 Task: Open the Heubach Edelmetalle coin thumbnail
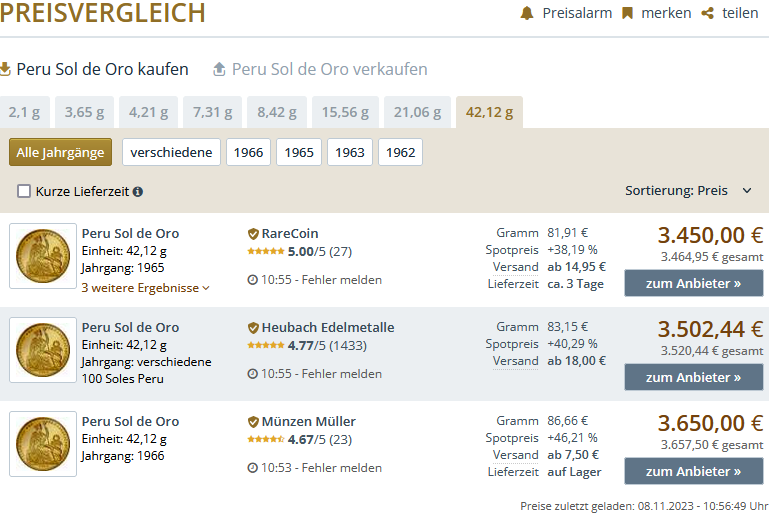point(43,350)
